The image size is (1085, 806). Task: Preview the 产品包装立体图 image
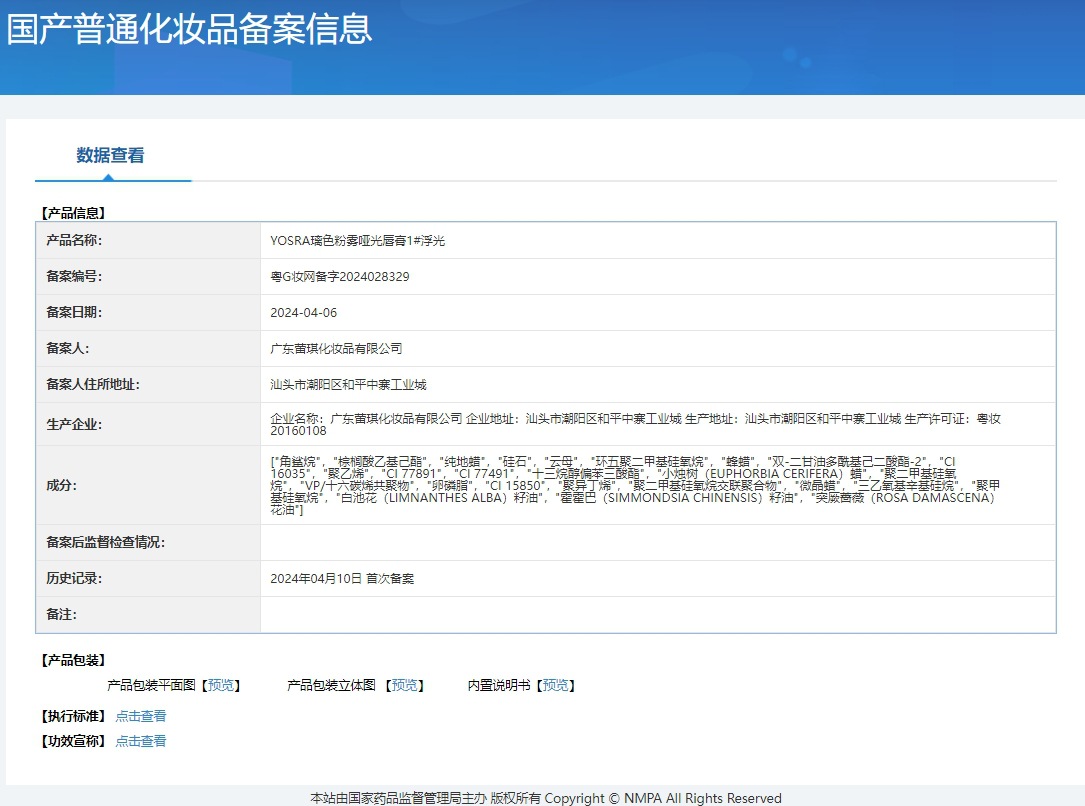tap(404, 686)
